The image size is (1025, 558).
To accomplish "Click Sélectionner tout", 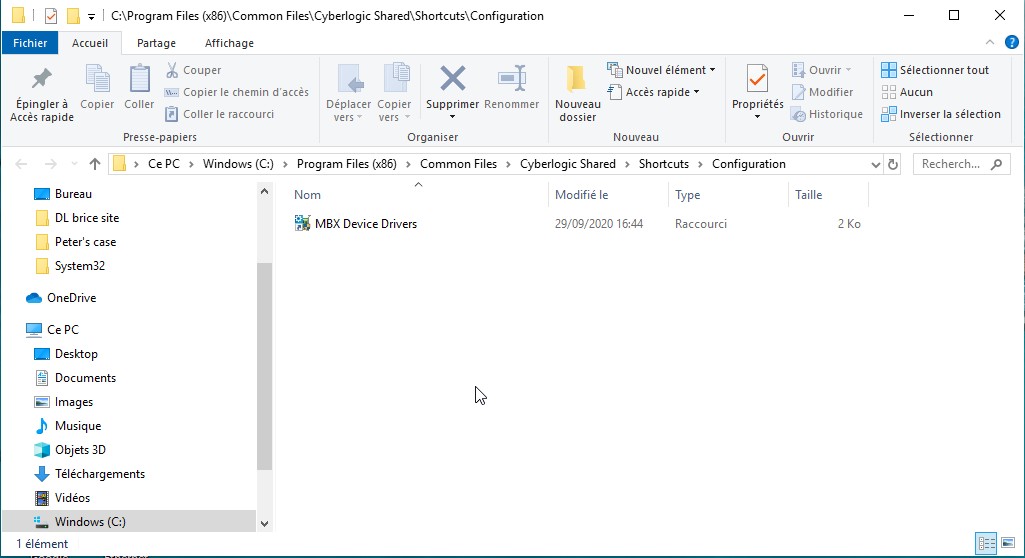I will pos(935,70).
